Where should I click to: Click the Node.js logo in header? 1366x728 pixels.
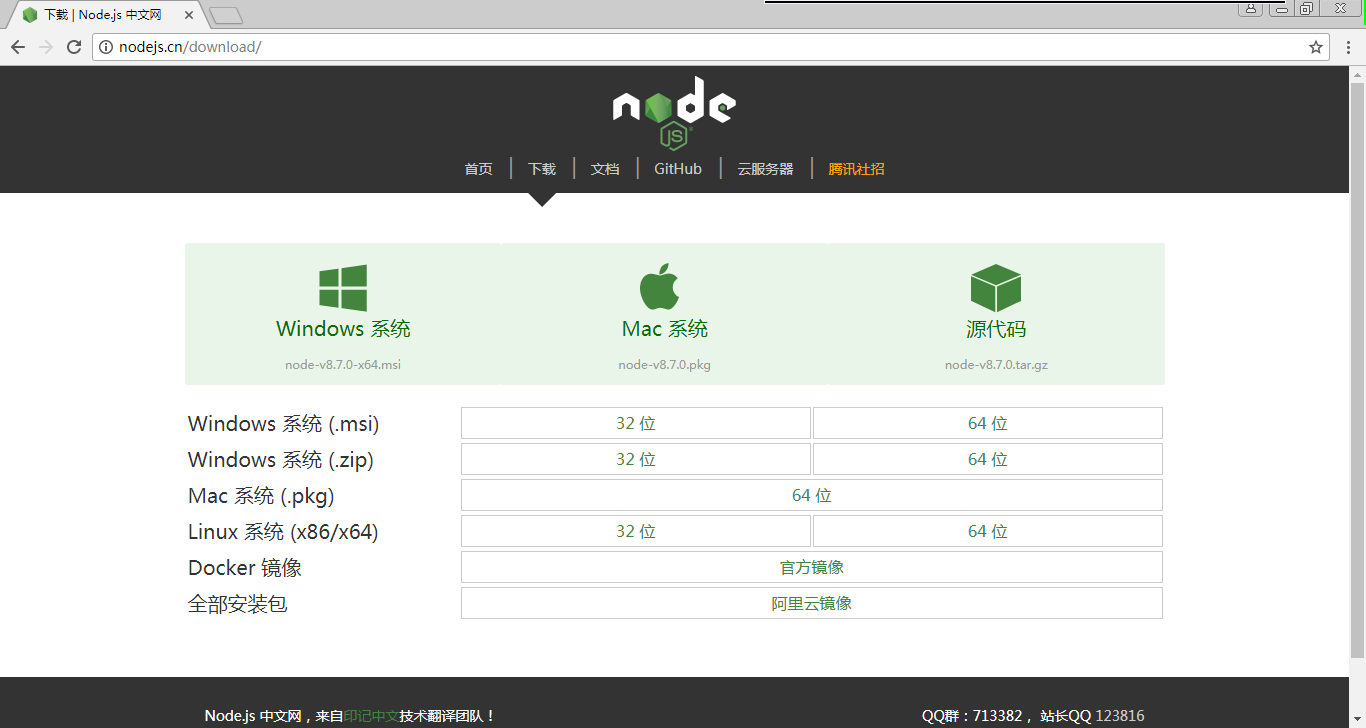pos(675,112)
